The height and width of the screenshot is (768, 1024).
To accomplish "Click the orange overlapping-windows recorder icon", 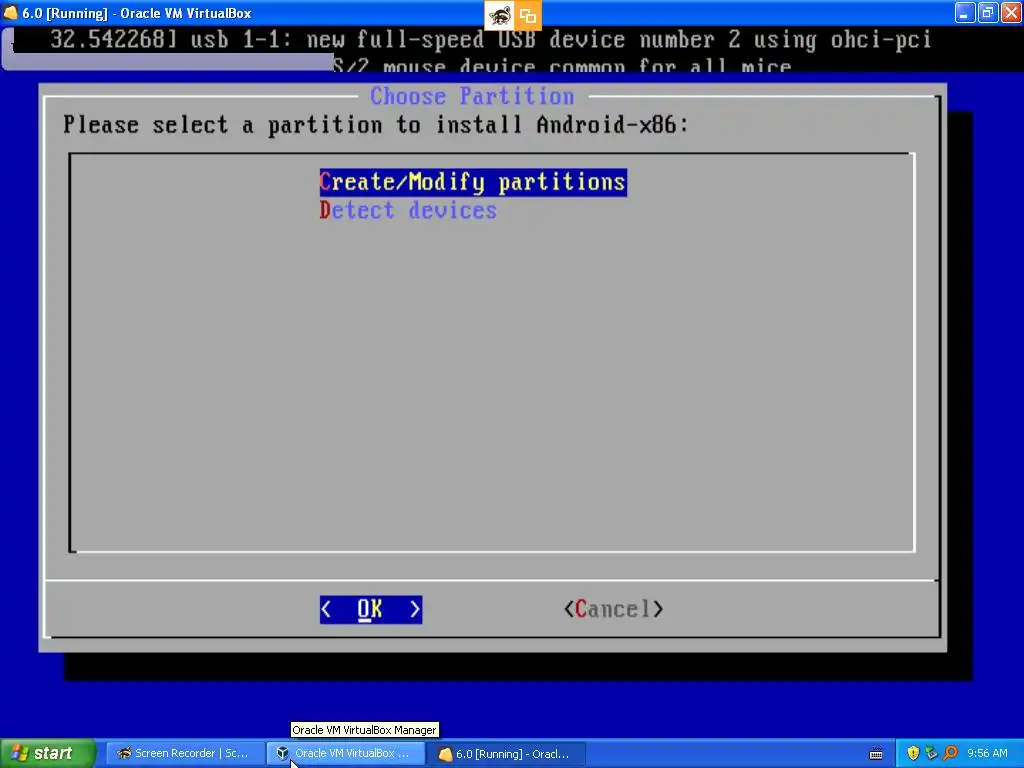I will click(528, 15).
